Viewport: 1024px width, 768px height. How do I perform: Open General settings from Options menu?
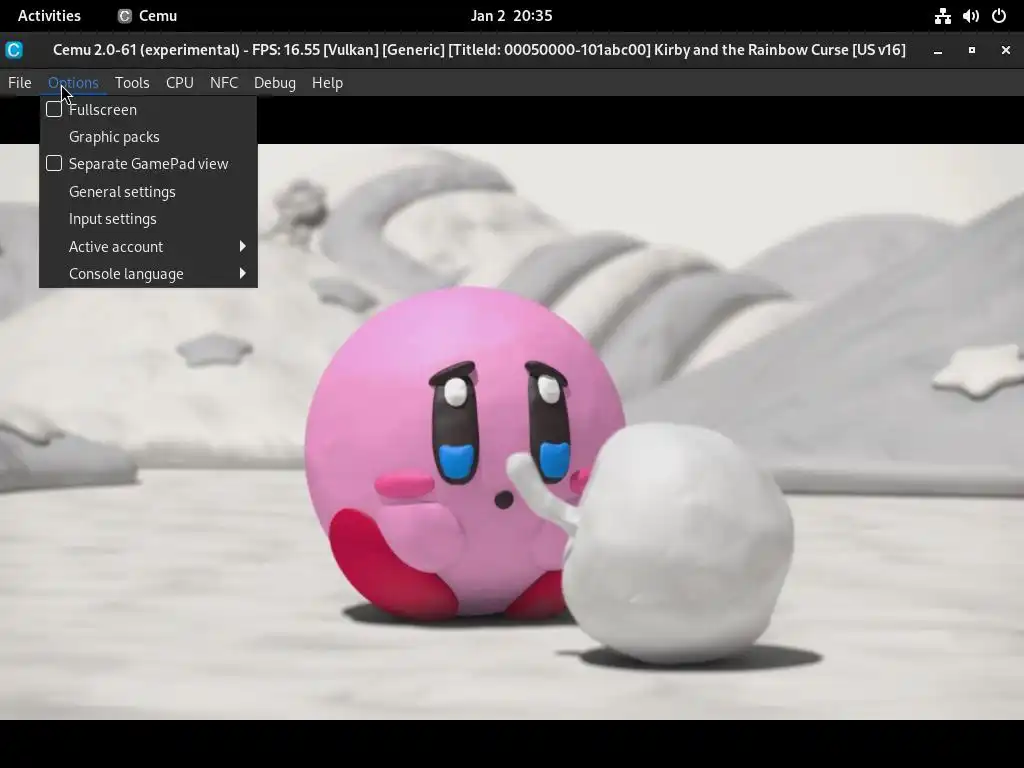[148, 191]
